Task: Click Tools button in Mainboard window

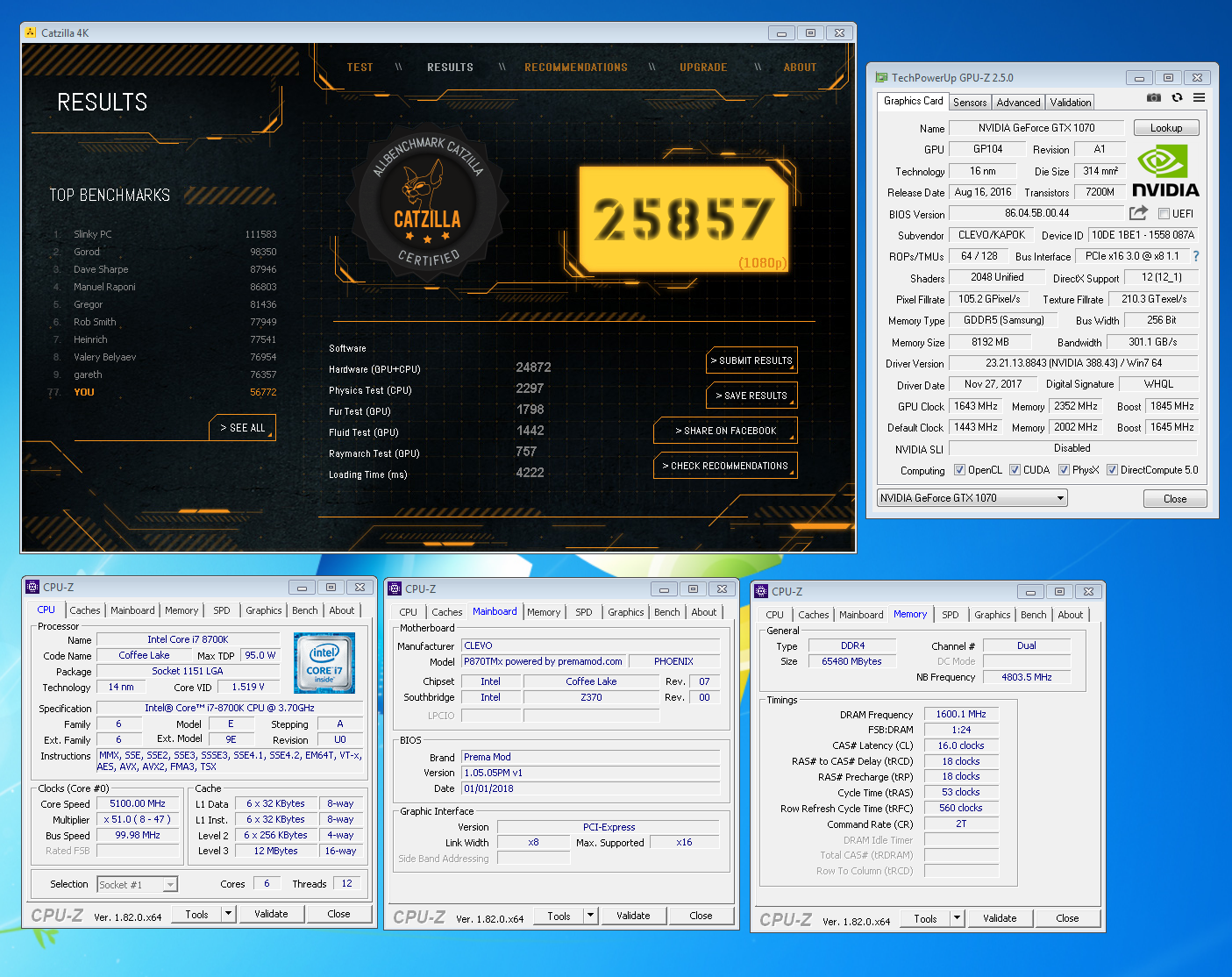Action: (x=559, y=916)
